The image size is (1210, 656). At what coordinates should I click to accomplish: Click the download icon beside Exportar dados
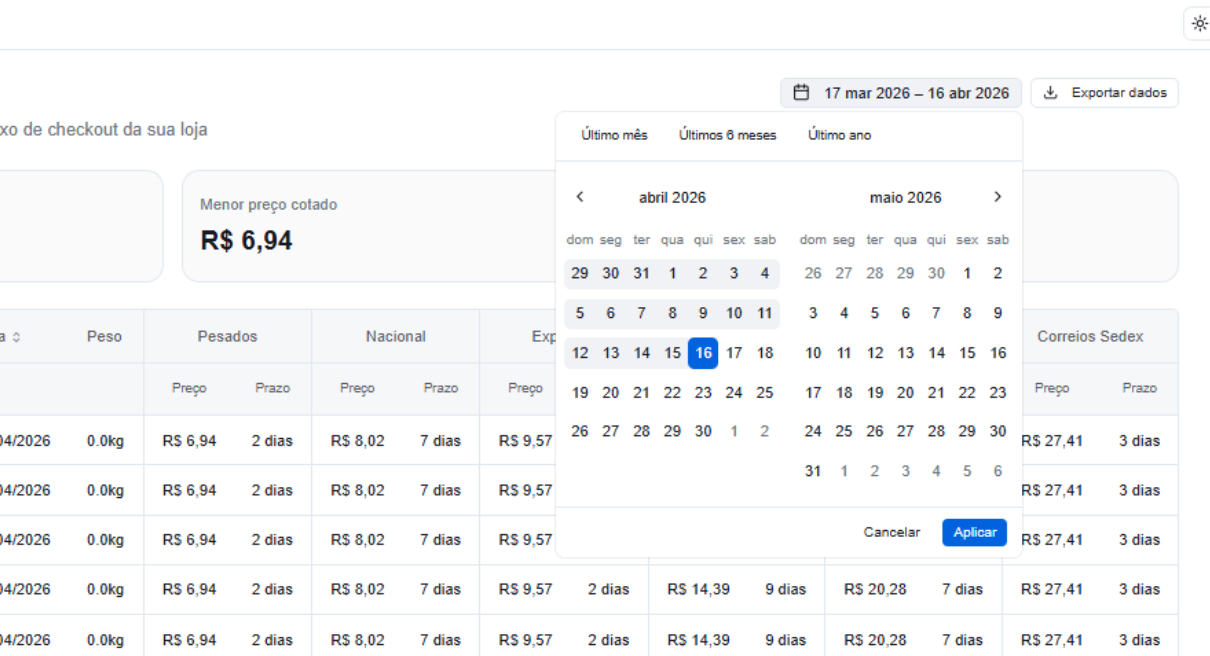pos(1050,93)
